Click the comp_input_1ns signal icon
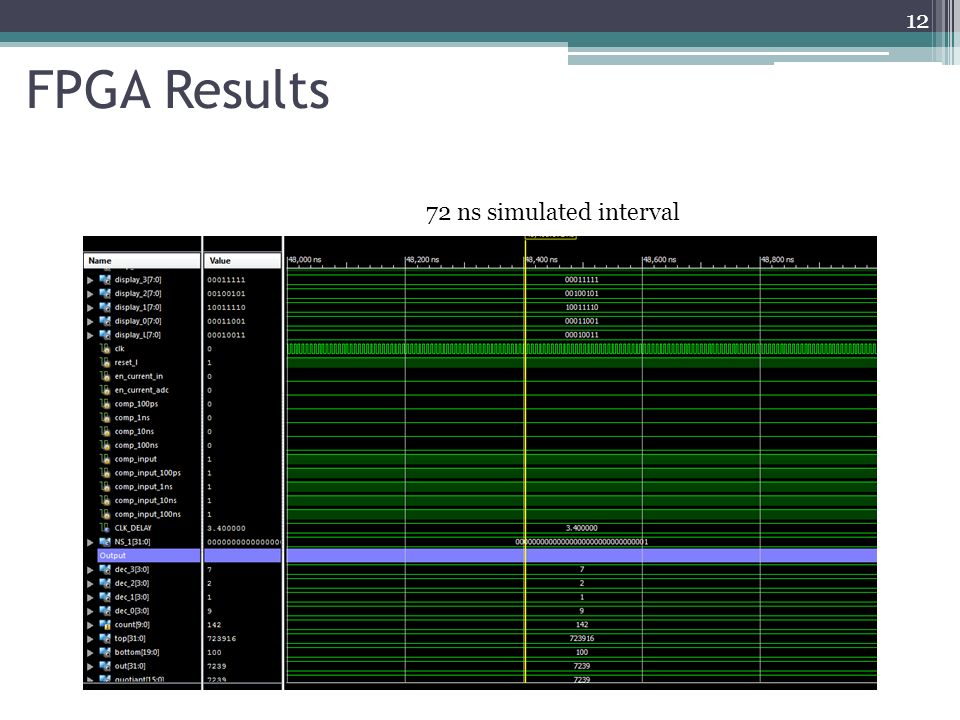Screen dimensions: 960x720 coord(105,486)
